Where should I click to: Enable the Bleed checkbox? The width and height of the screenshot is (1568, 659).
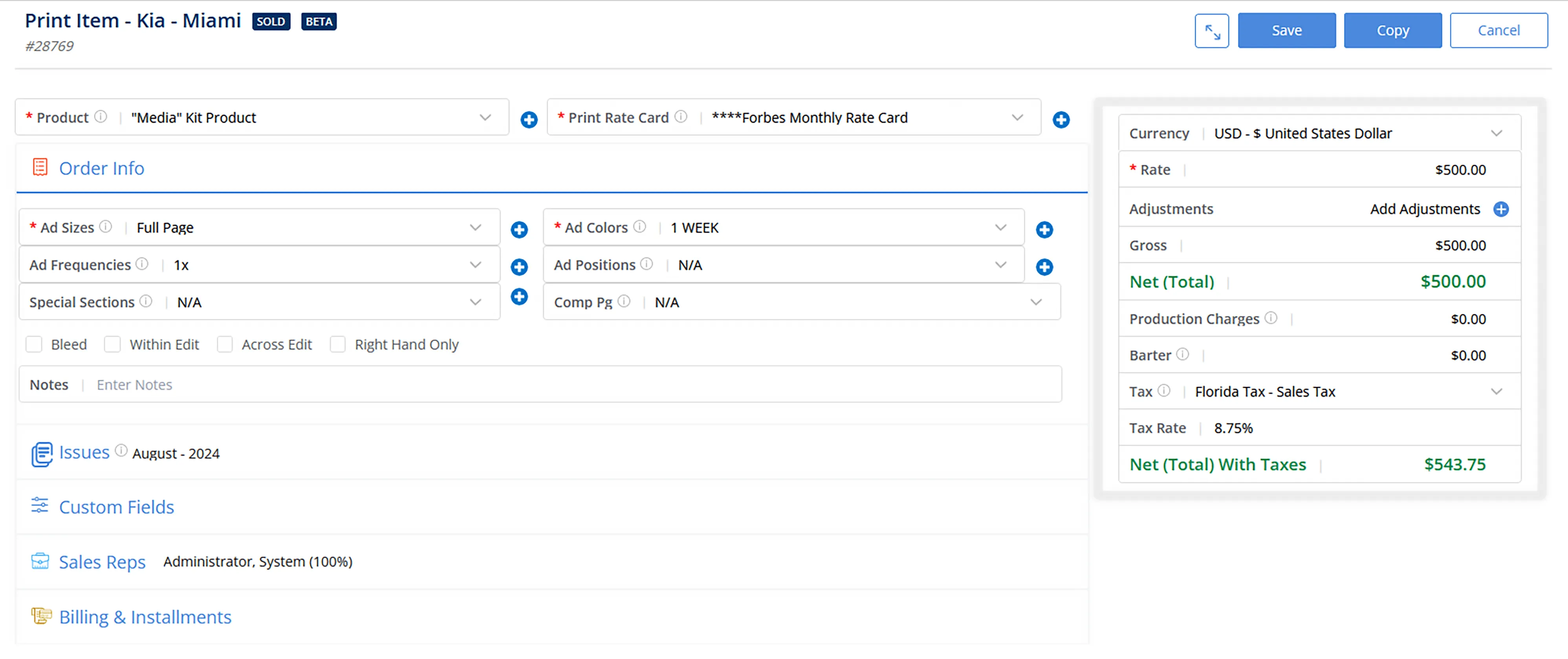(34, 344)
